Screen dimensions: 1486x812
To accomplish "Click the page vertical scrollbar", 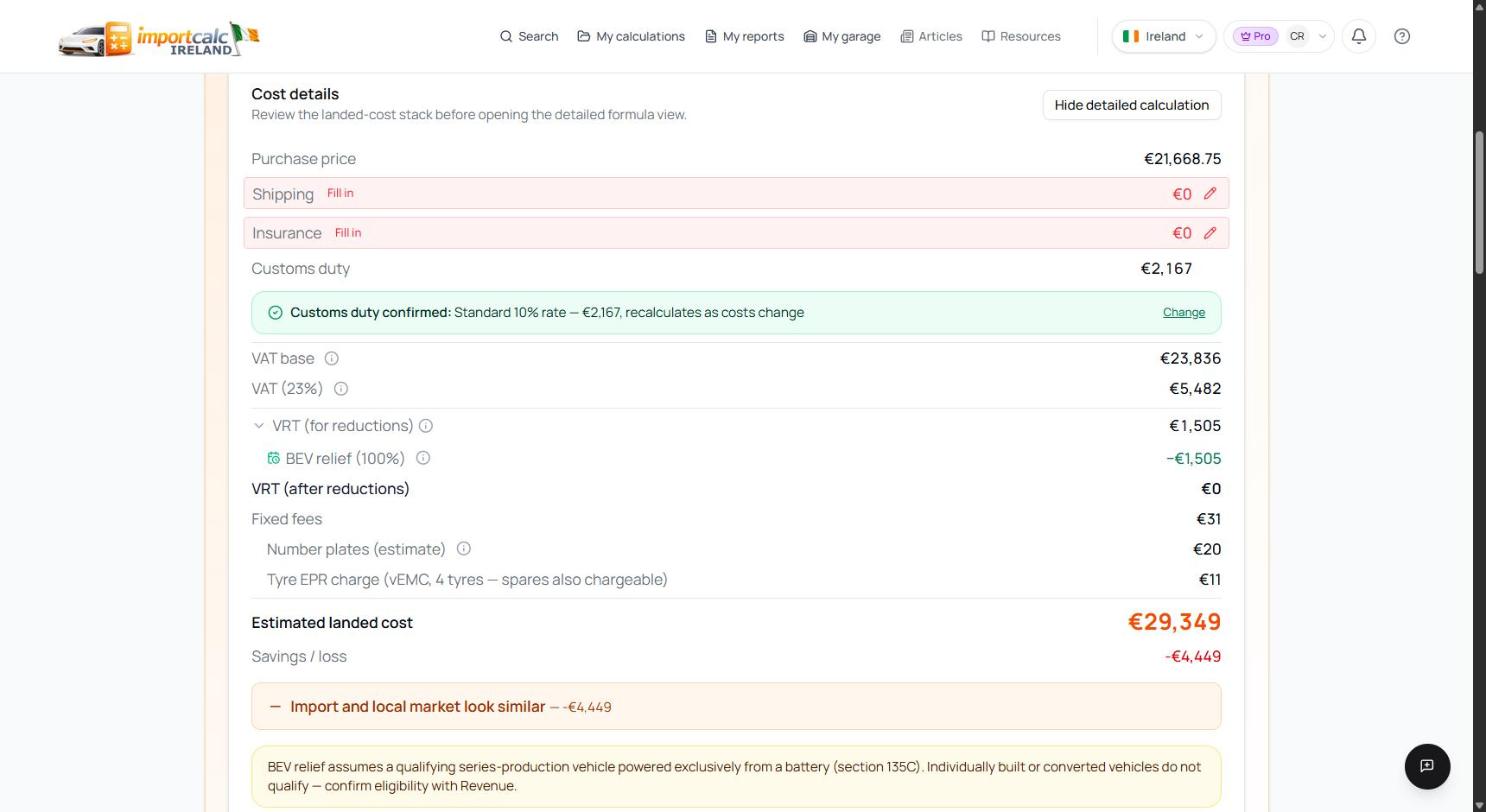I will pos(1479,200).
